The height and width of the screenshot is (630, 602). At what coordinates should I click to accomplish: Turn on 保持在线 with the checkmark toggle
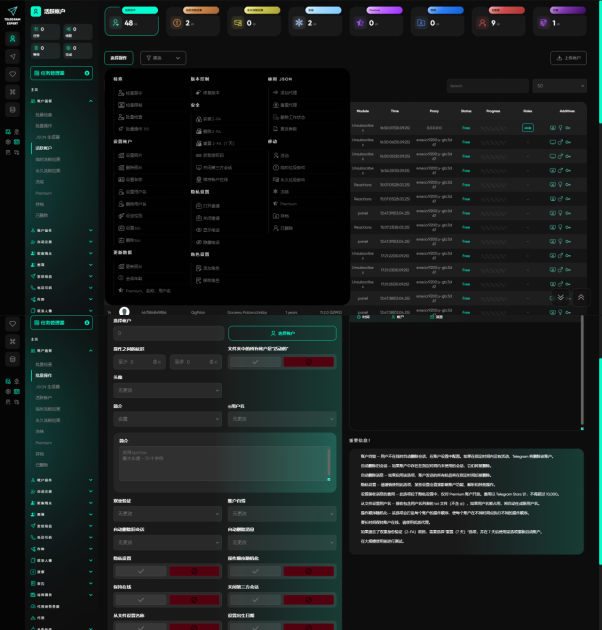[x=139, y=598]
